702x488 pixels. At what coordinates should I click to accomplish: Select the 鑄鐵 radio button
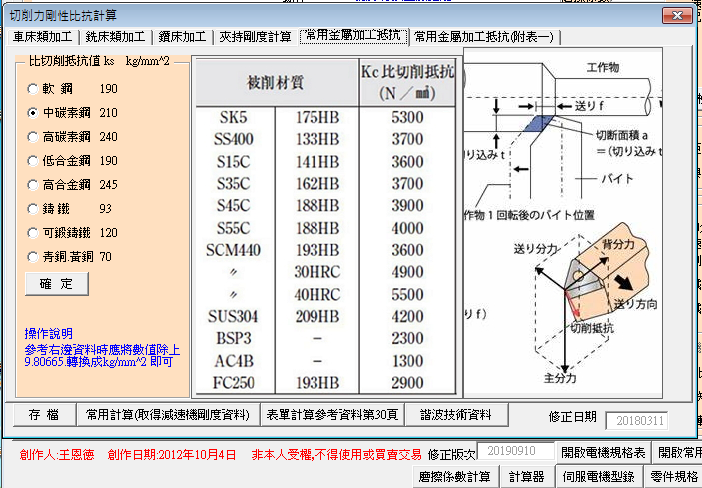[33, 209]
